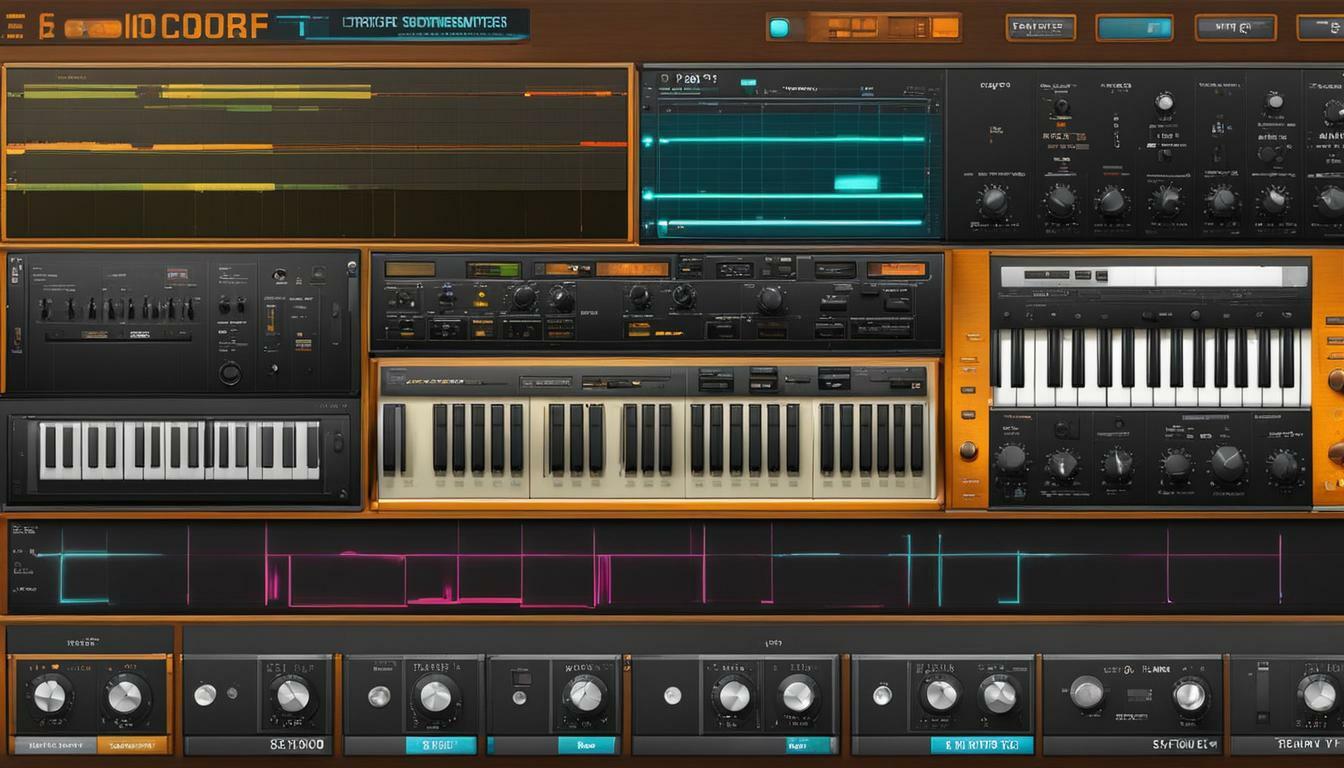1344x768 pixels.
Task: Click the small keyboard on the black left unit
Action: [x=181, y=450]
